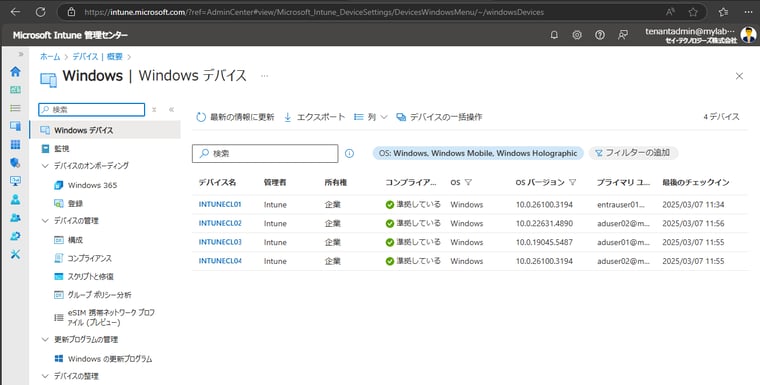Open OS column filter funnel
The image size is (760, 385).
(x=468, y=183)
